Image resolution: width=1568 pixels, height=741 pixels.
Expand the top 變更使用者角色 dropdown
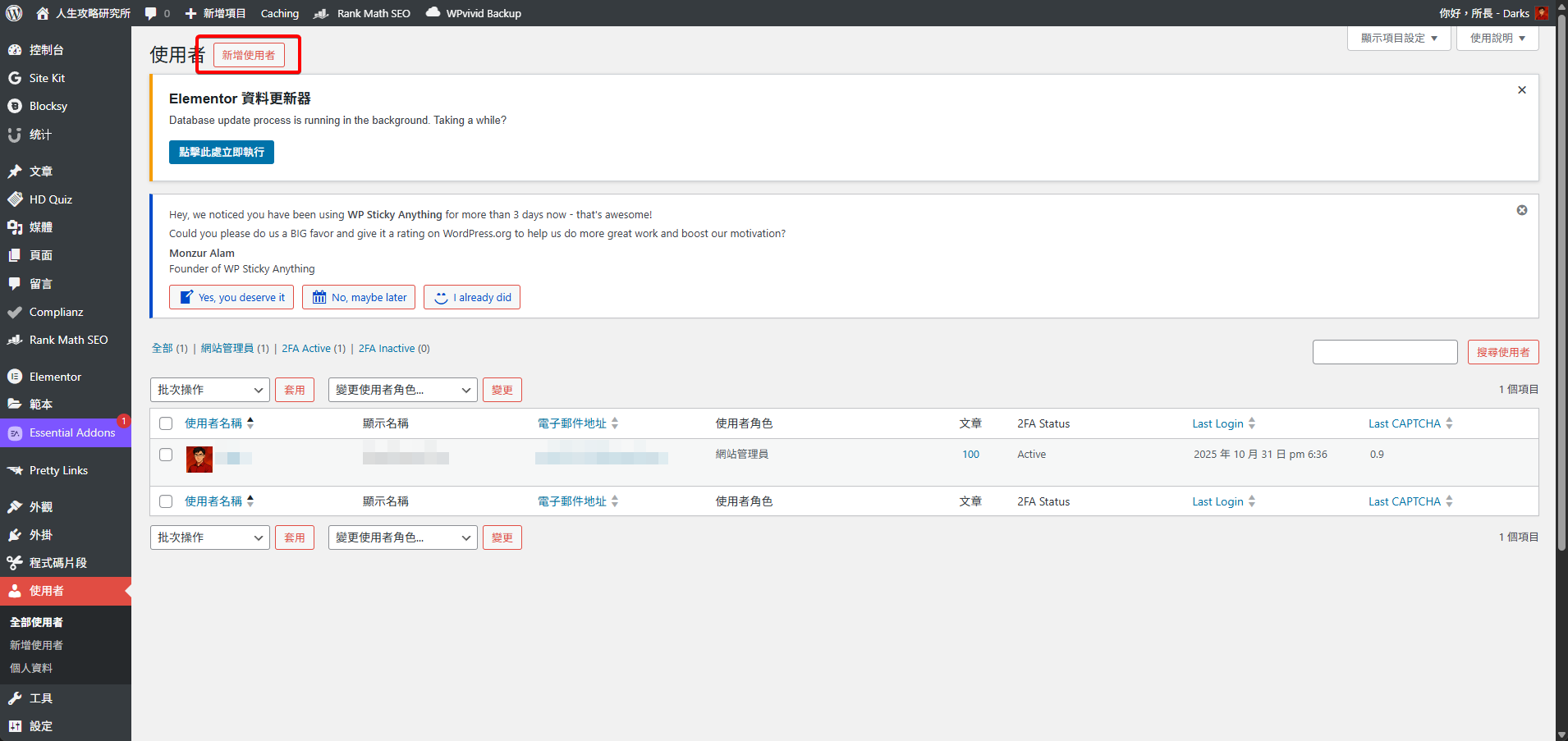pyautogui.click(x=402, y=390)
